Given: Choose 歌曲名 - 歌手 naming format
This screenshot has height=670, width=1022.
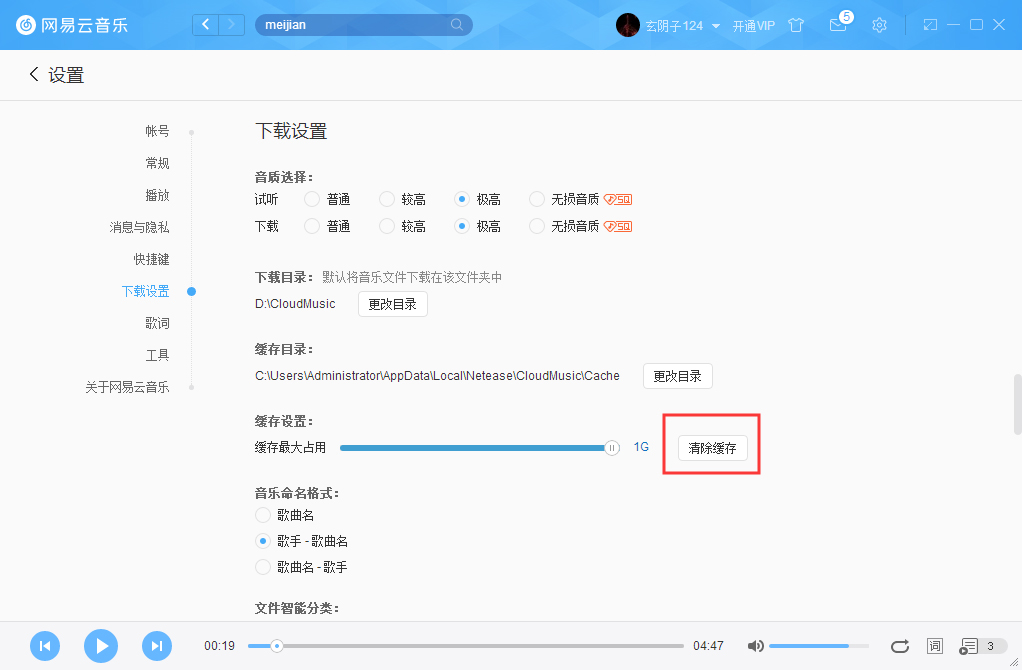Looking at the screenshot, I should point(261,566).
